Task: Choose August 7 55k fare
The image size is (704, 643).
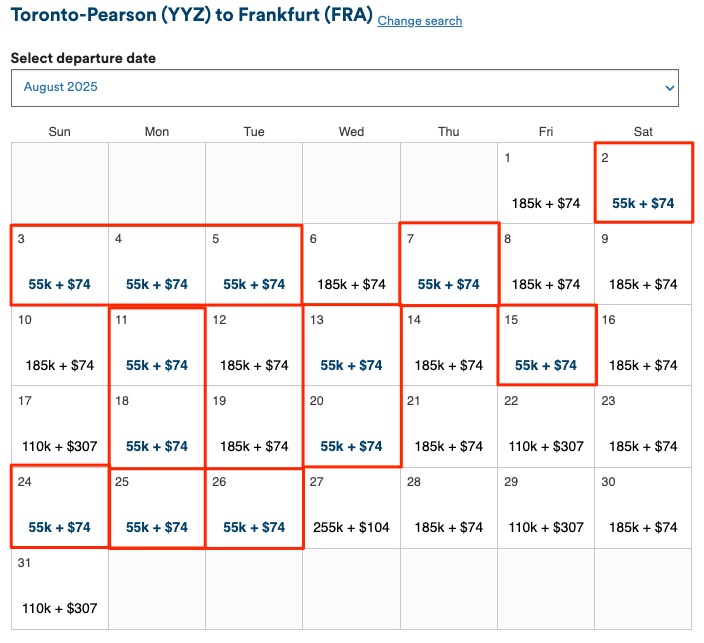Action: click(x=448, y=284)
